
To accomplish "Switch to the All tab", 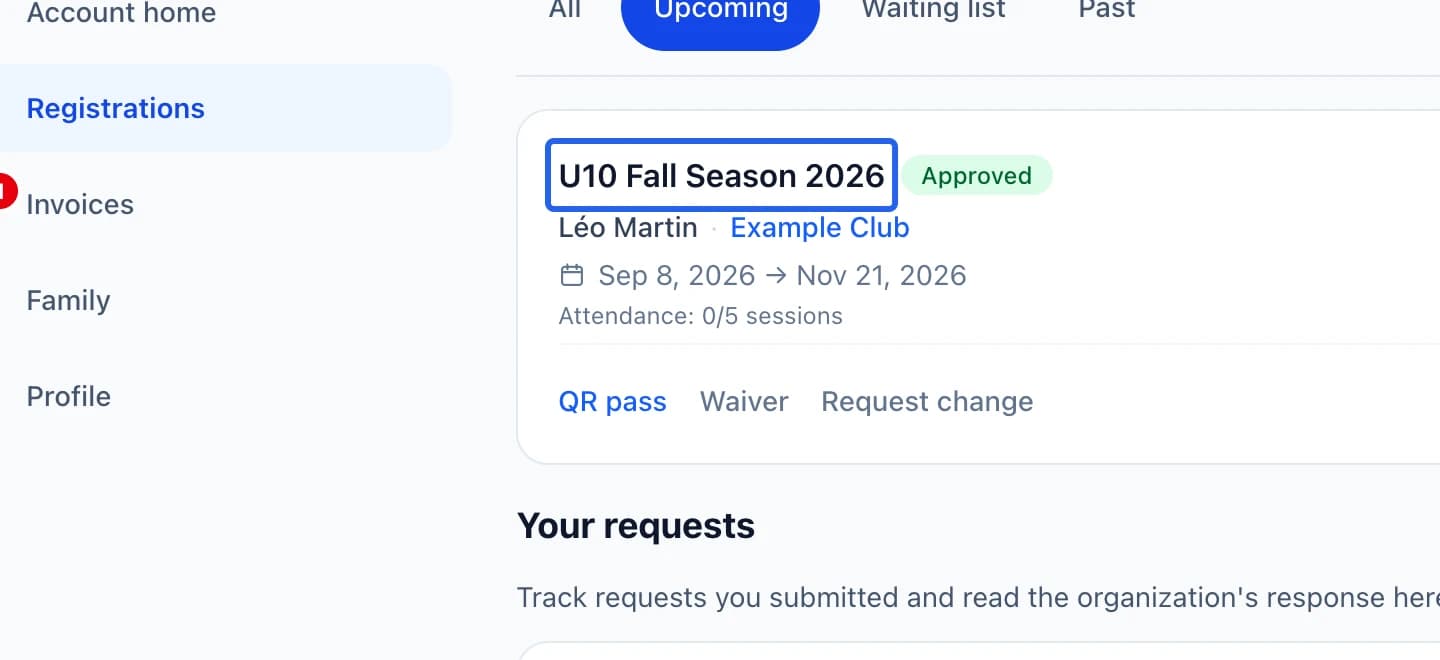I will point(565,10).
